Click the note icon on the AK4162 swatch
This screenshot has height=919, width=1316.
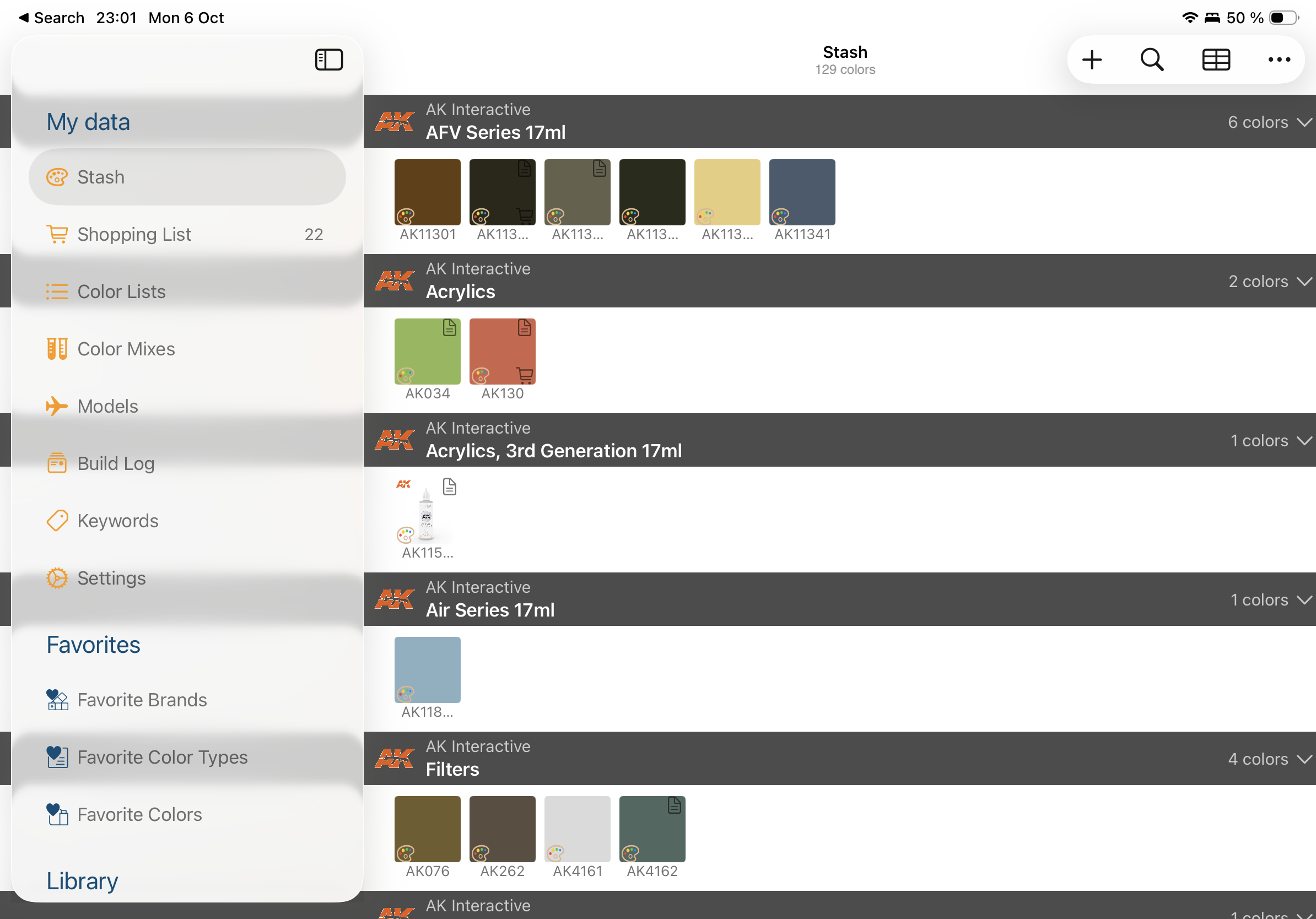pos(675,806)
